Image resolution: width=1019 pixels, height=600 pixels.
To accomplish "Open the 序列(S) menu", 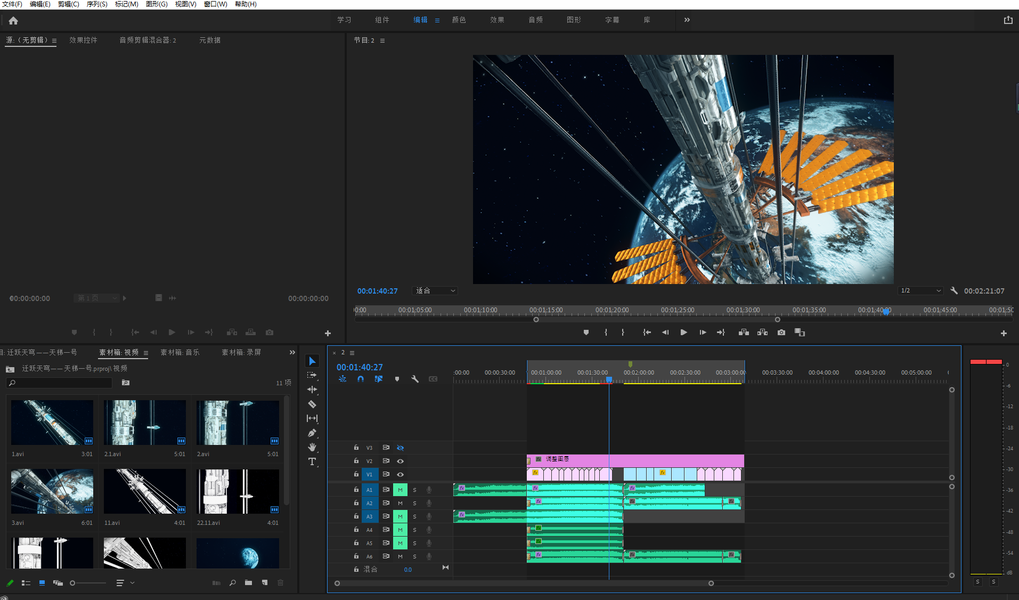I will pyautogui.click(x=97, y=4).
